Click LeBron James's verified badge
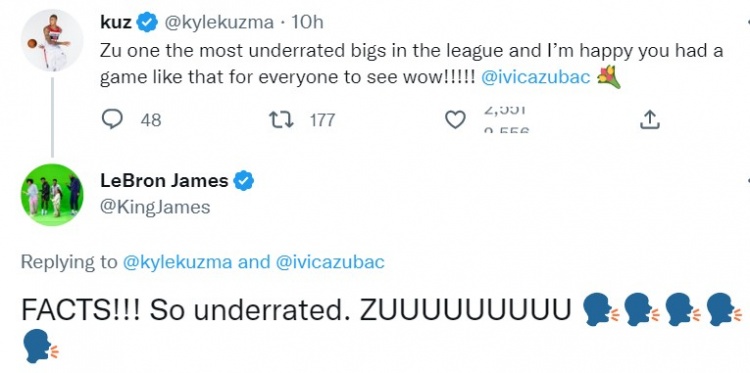 [243, 181]
